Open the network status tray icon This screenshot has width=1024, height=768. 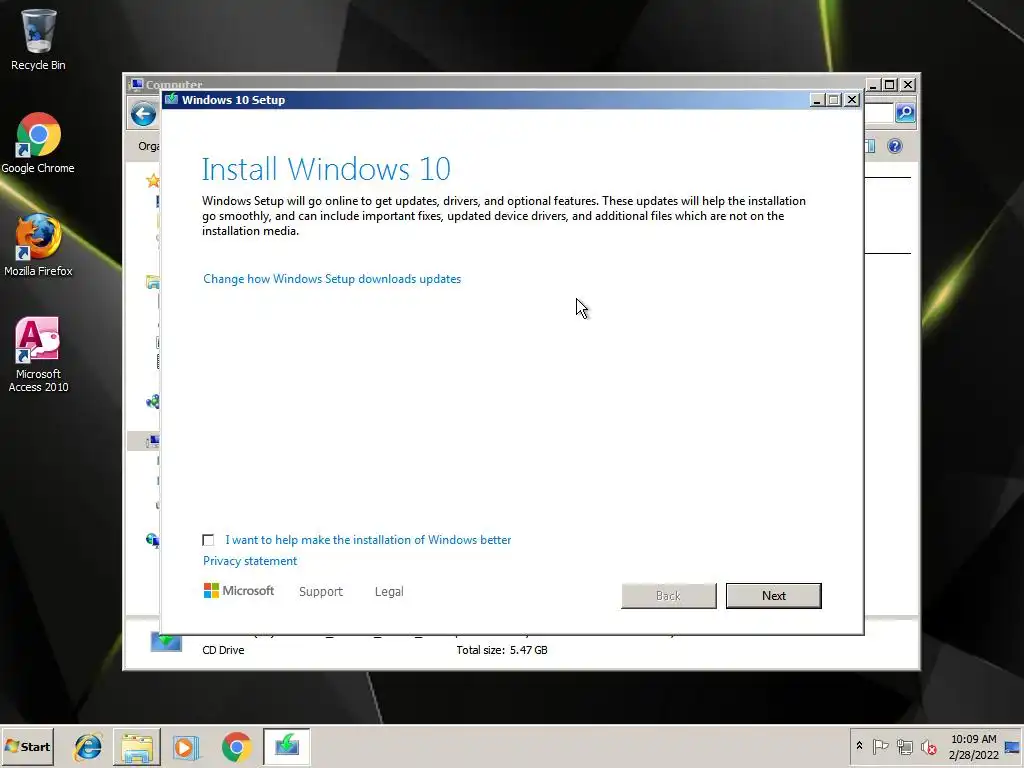pyautogui.click(x=904, y=746)
